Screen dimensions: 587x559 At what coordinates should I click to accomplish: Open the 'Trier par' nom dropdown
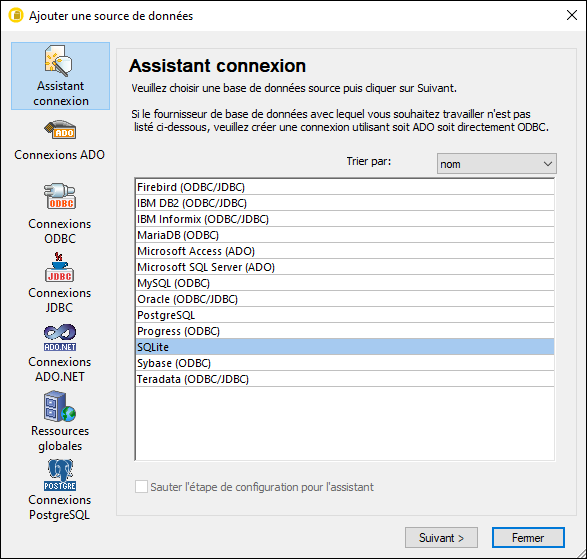[x=496, y=164]
